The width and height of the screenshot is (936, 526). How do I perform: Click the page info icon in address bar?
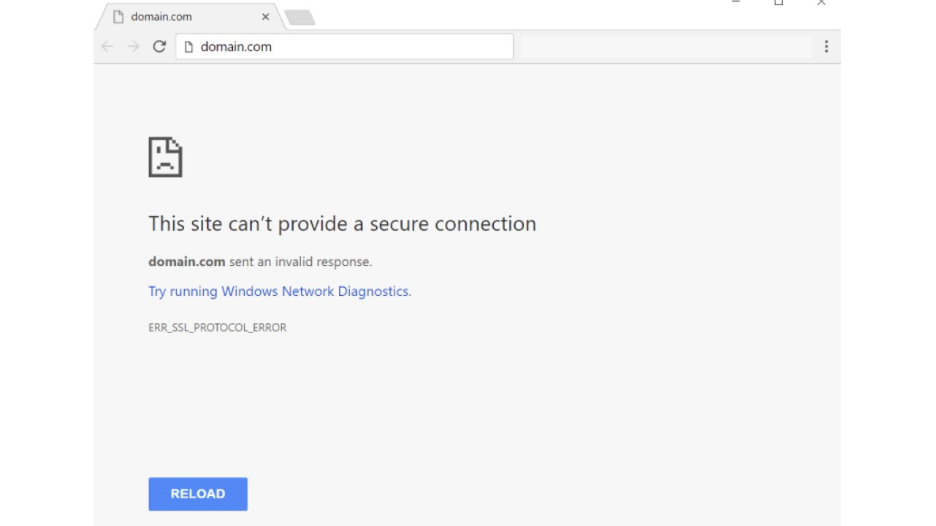click(x=188, y=46)
